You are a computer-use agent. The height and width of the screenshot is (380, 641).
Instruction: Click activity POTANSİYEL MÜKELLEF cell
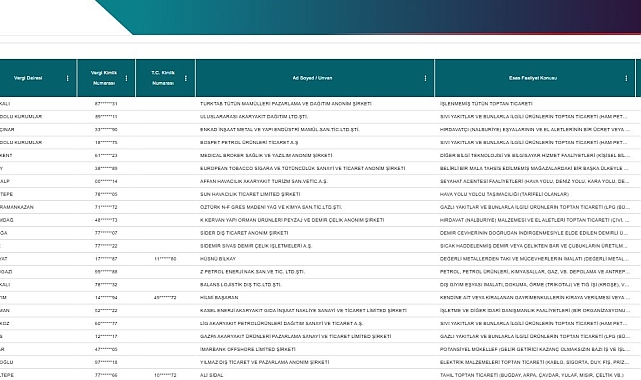[535, 349]
